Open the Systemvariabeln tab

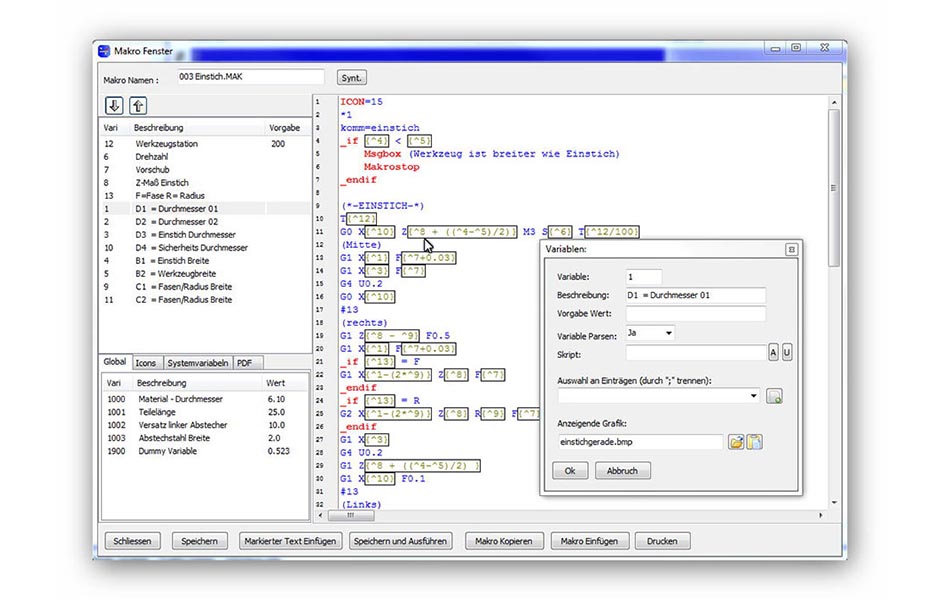pos(198,363)
